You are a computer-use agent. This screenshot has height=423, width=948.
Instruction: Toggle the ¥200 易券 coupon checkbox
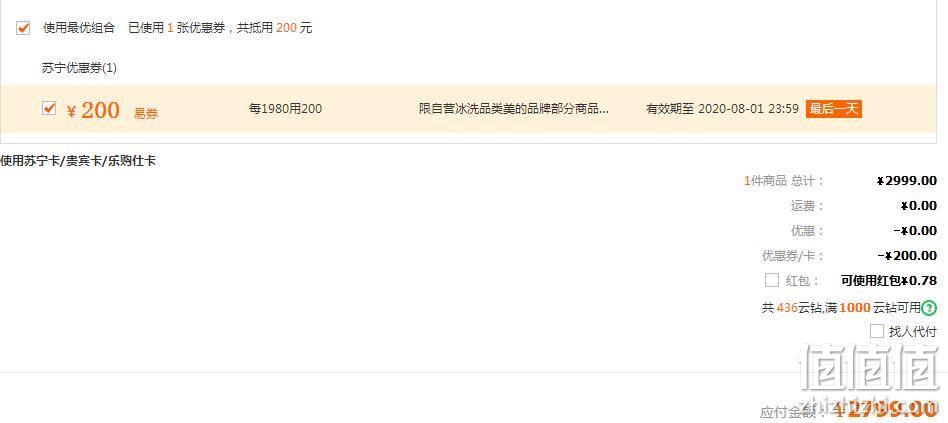click(49, 108)
